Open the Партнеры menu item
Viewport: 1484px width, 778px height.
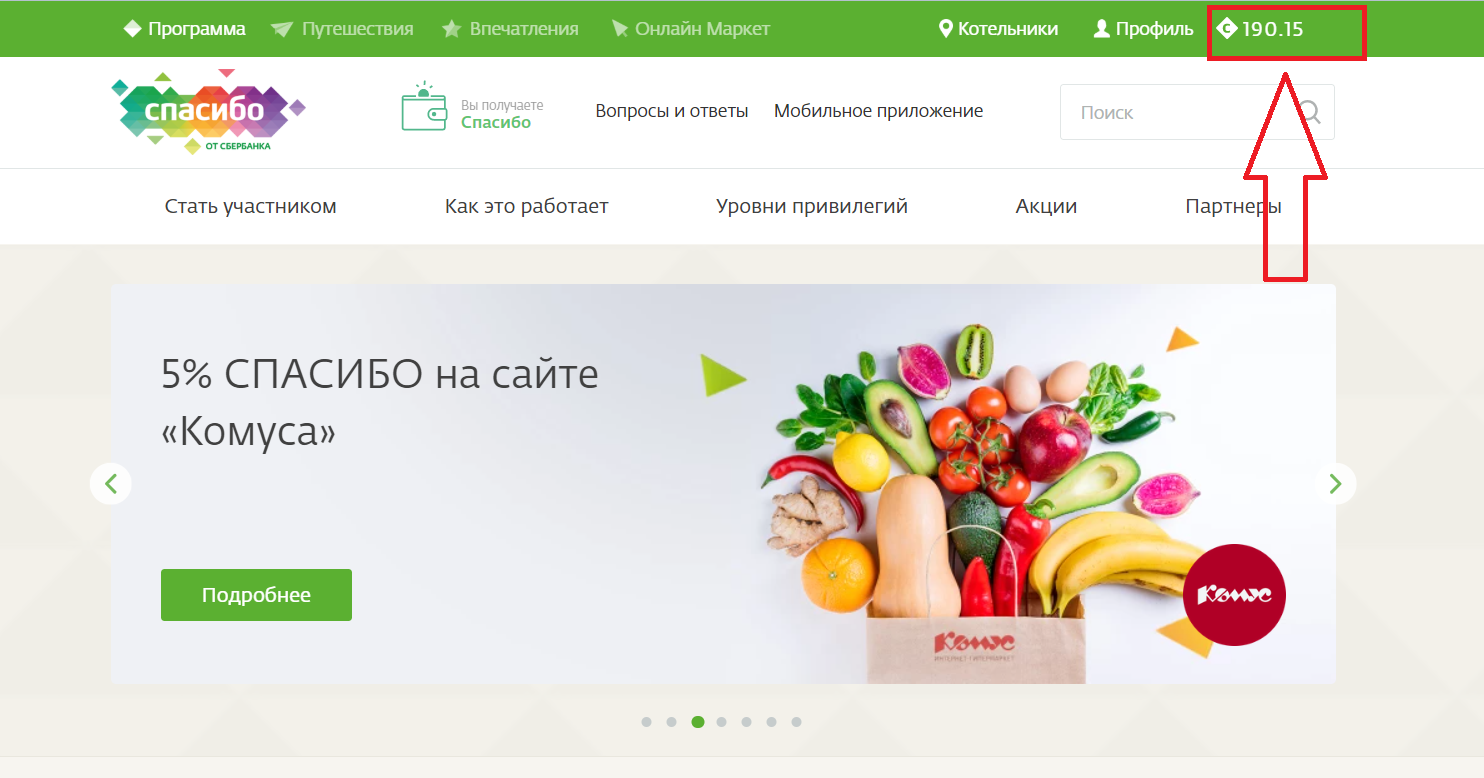coord(1233,207)
